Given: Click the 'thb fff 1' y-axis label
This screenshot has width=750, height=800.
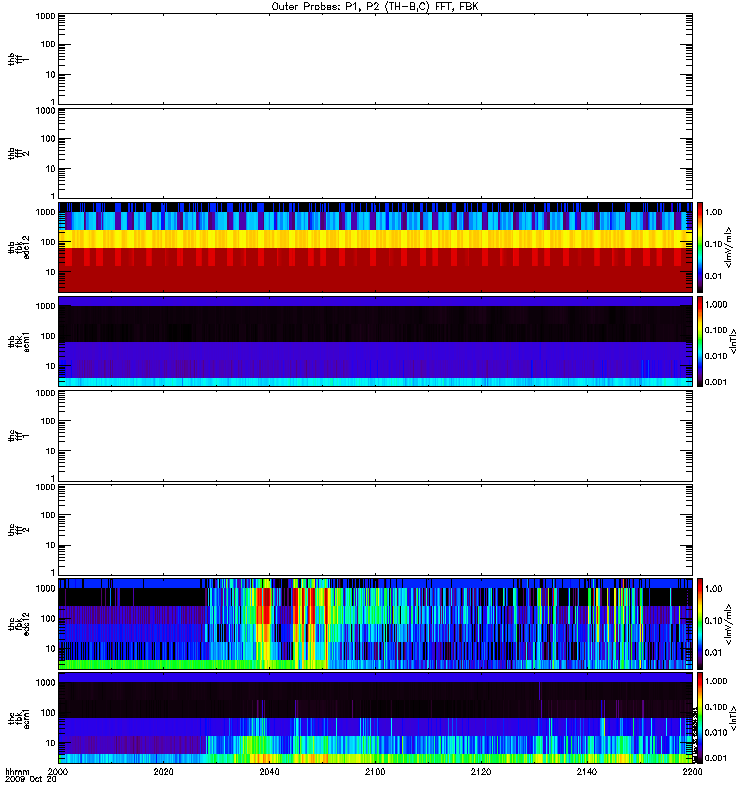Looking at the screenshot, I should click(18, 60).
